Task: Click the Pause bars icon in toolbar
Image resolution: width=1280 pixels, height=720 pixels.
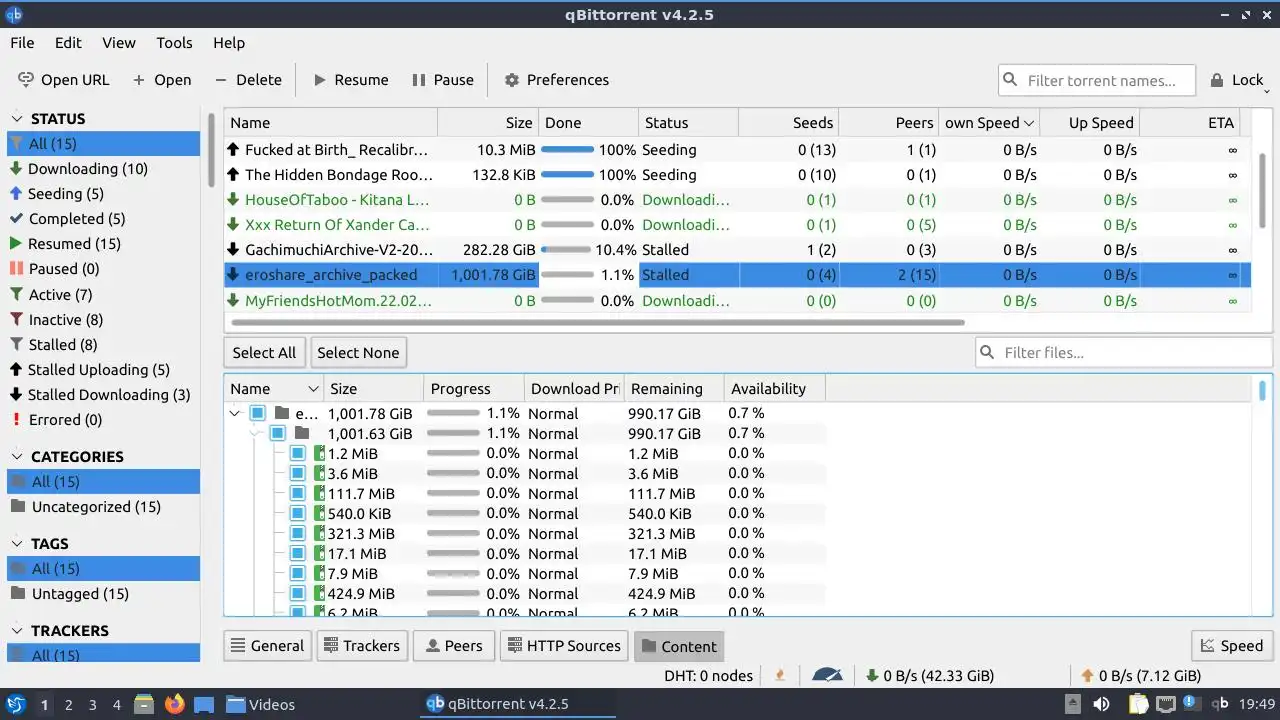Action: [x=419, y=80]
